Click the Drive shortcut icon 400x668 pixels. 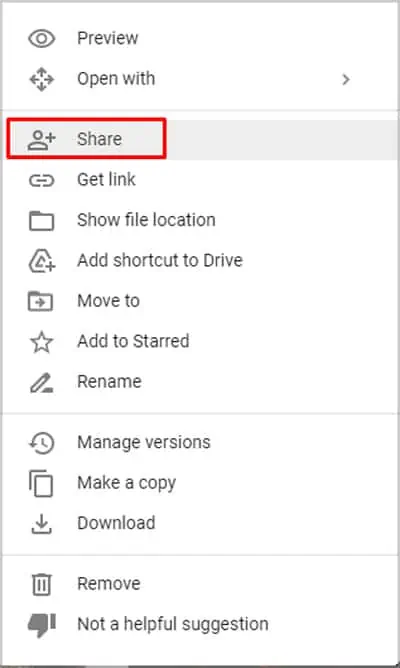(41, 261)
